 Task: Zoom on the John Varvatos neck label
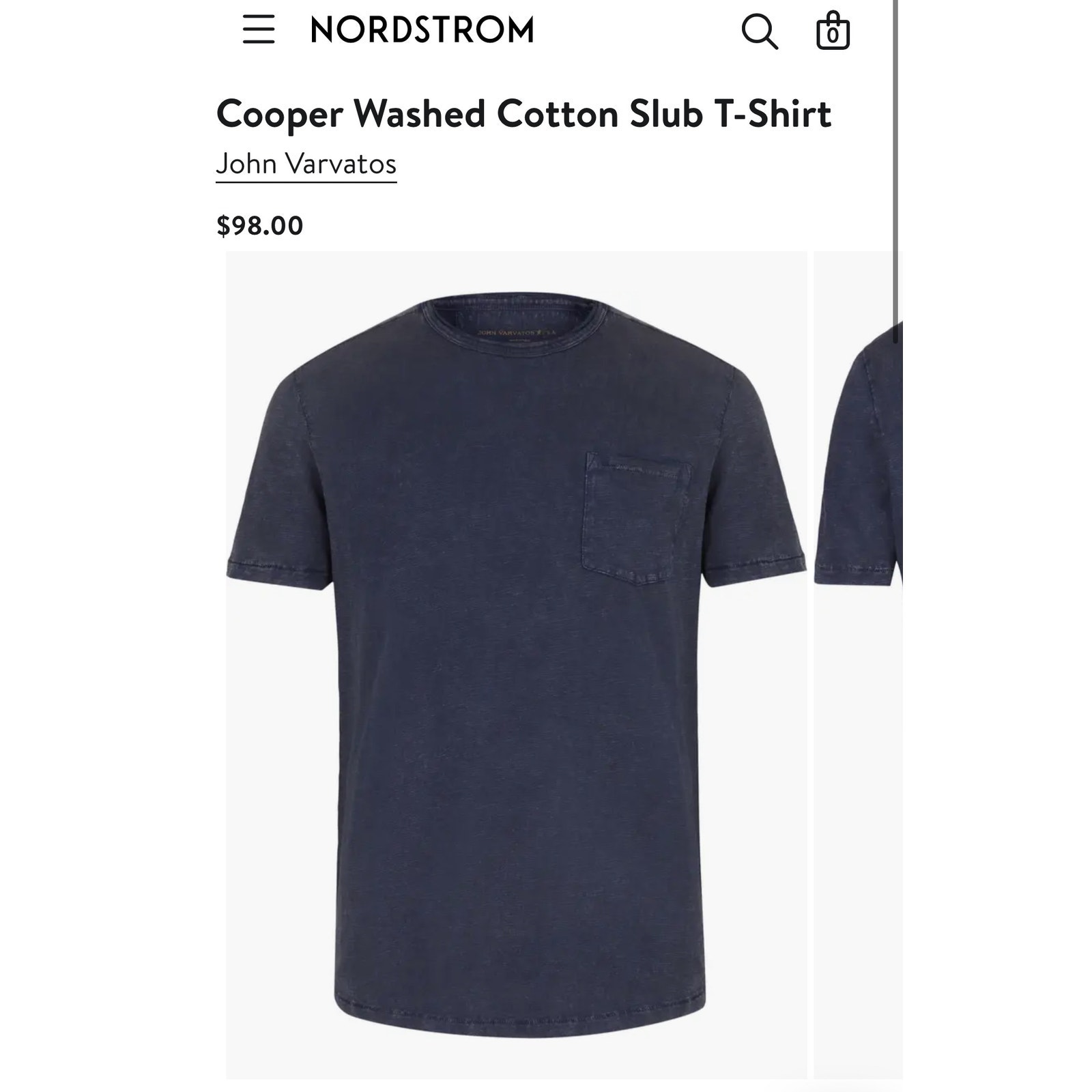coord(516,332)
